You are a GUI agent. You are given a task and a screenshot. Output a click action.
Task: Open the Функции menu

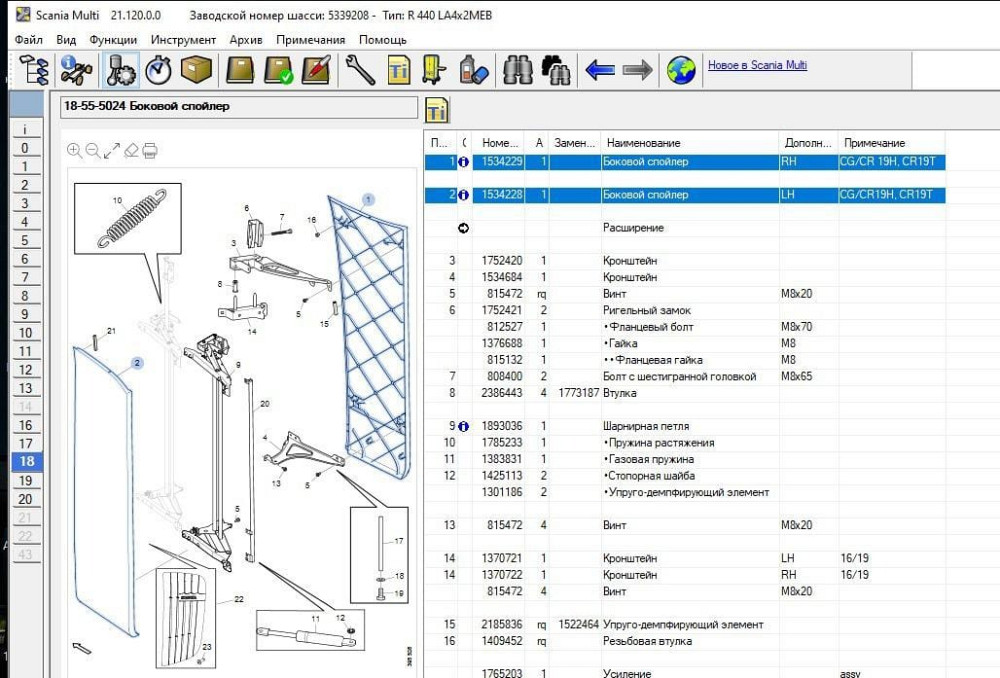113,40
